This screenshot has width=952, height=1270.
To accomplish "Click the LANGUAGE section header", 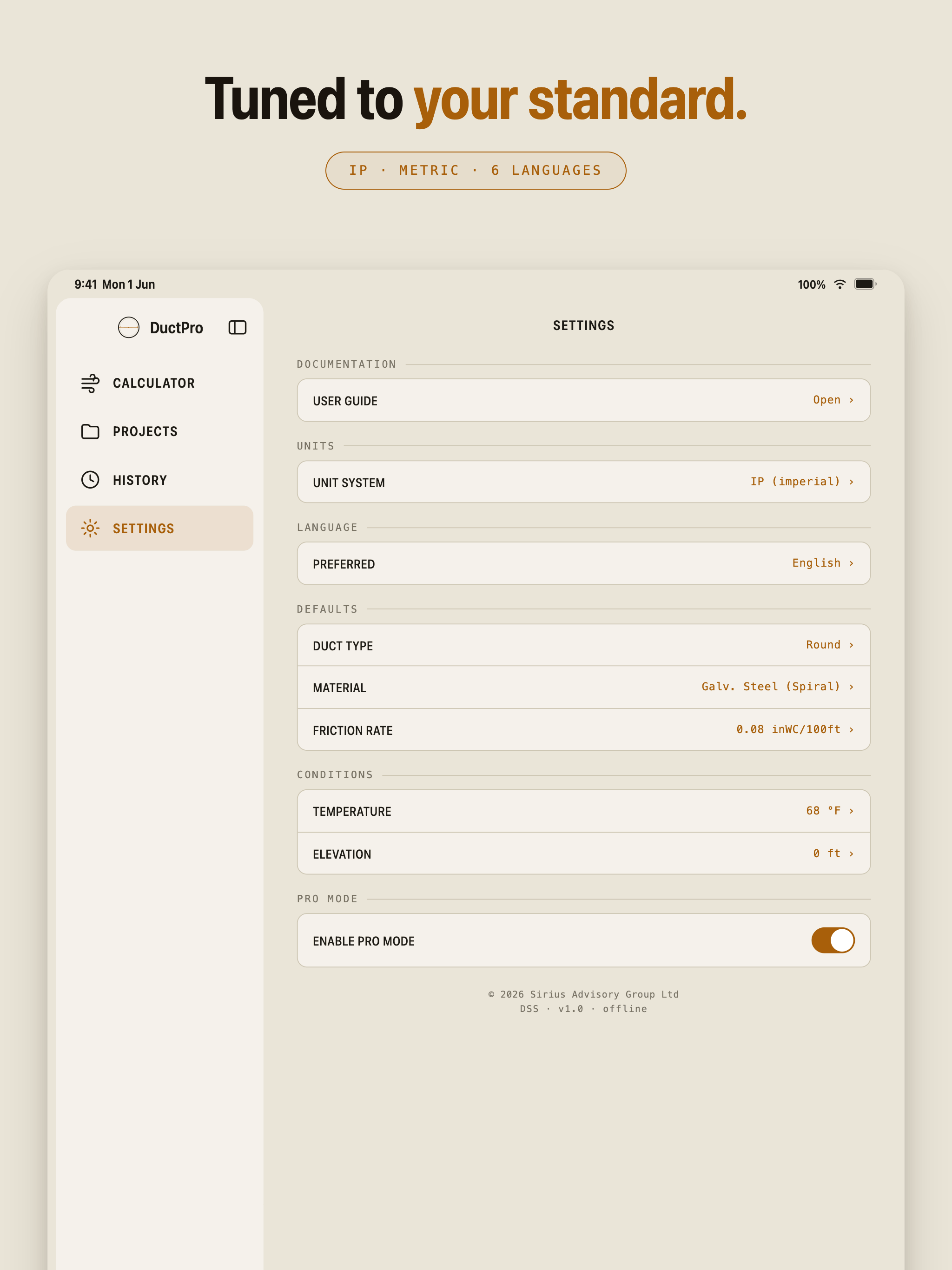I will (x=327, y=527).
